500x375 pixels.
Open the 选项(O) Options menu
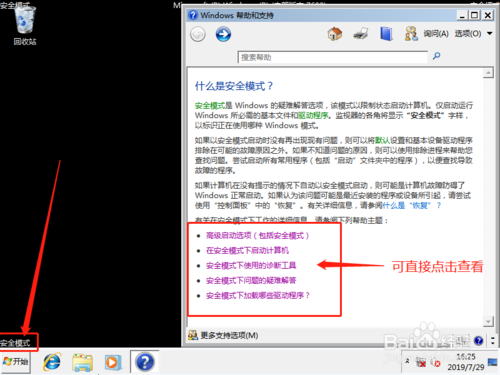468,34
